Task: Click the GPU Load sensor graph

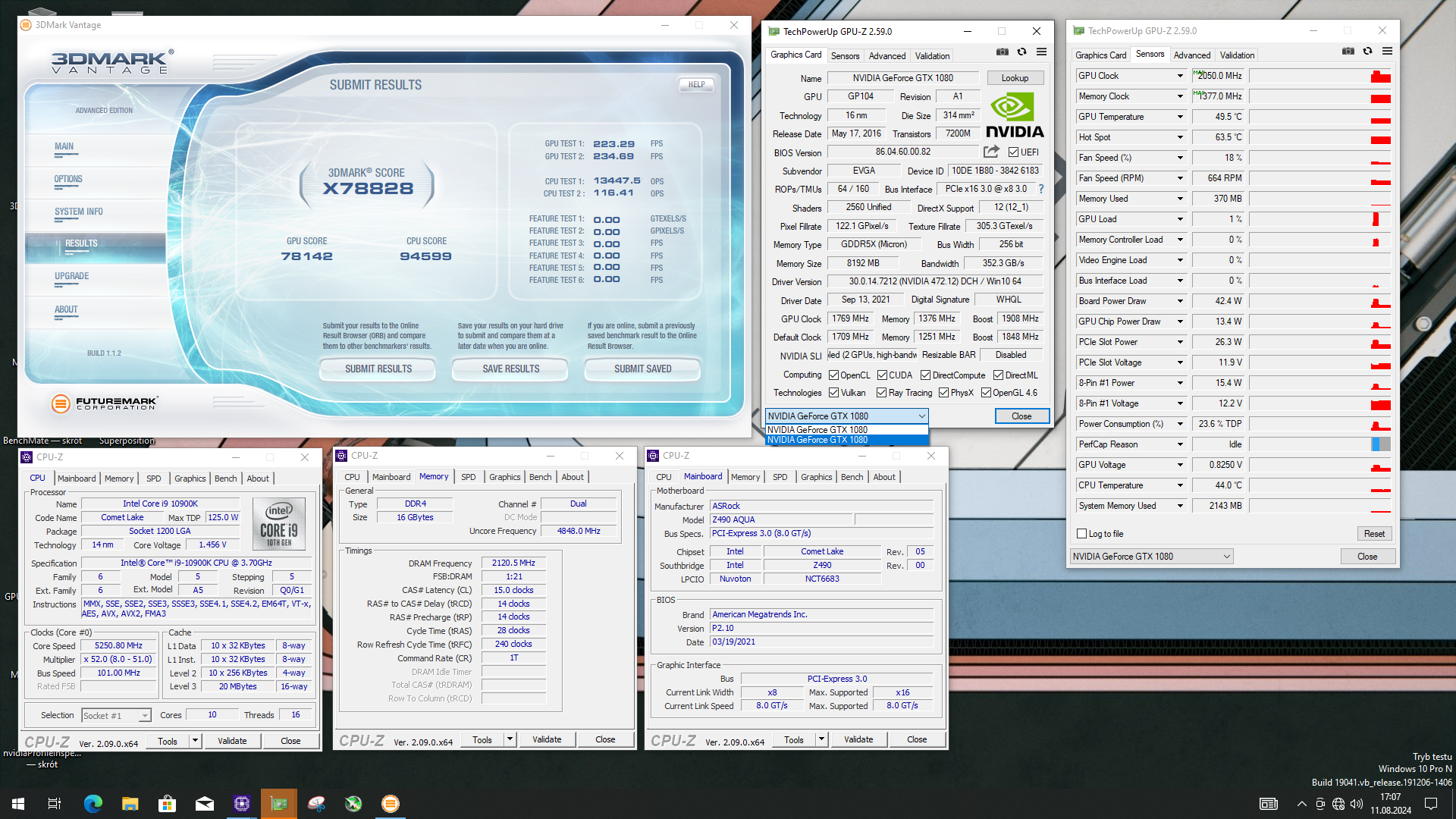Action: pyautogui.click(x=1319, y=219)
